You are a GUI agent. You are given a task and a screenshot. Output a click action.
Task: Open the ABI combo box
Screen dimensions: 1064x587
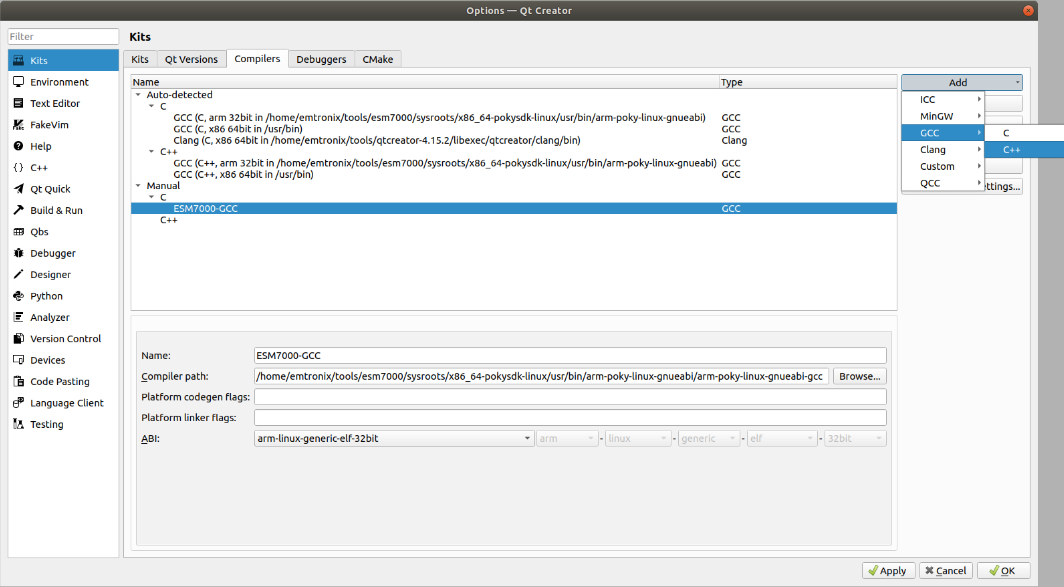pyautogui.click(x=394, y=438)
